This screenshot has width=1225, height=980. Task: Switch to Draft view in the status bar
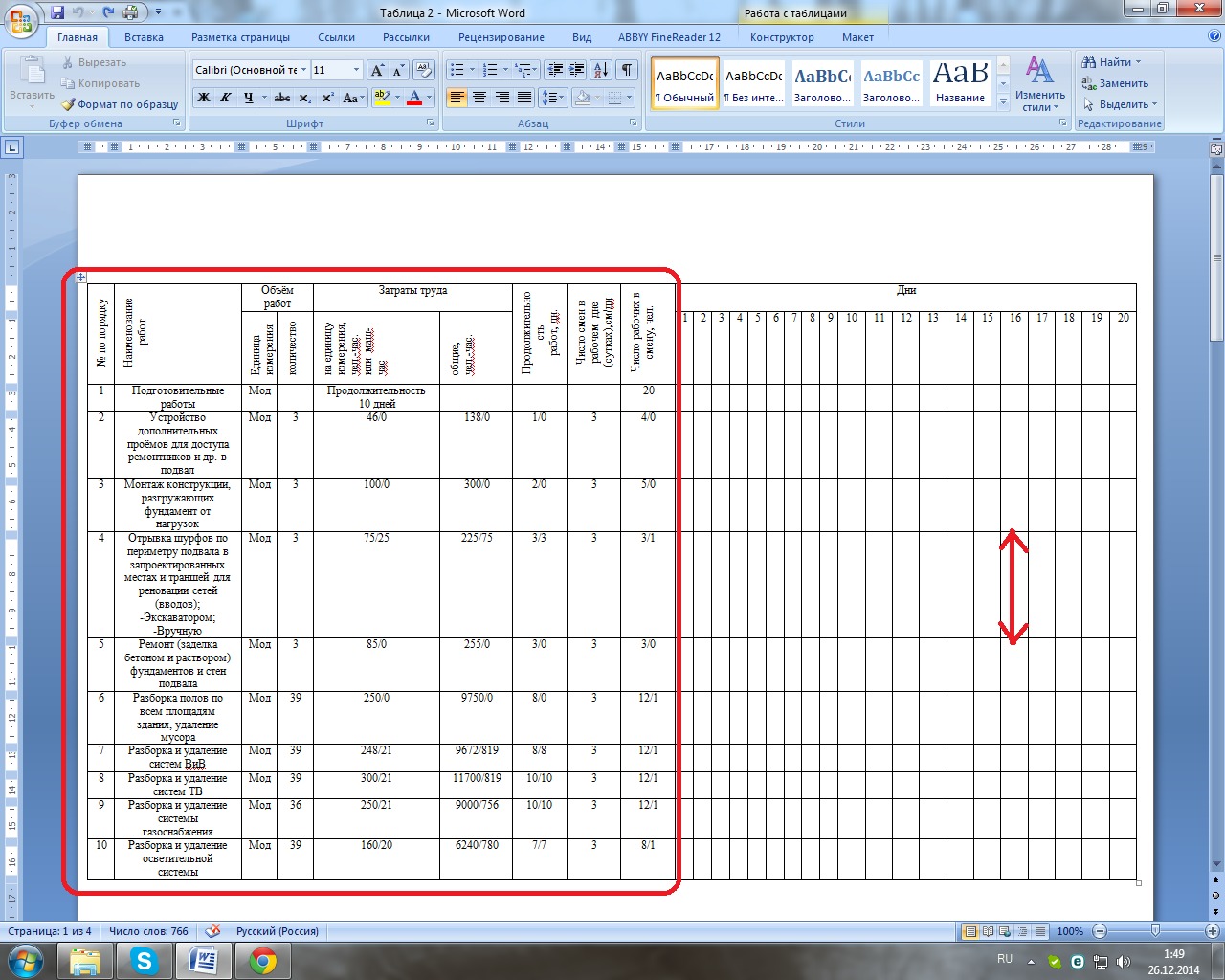(1038, 931)
